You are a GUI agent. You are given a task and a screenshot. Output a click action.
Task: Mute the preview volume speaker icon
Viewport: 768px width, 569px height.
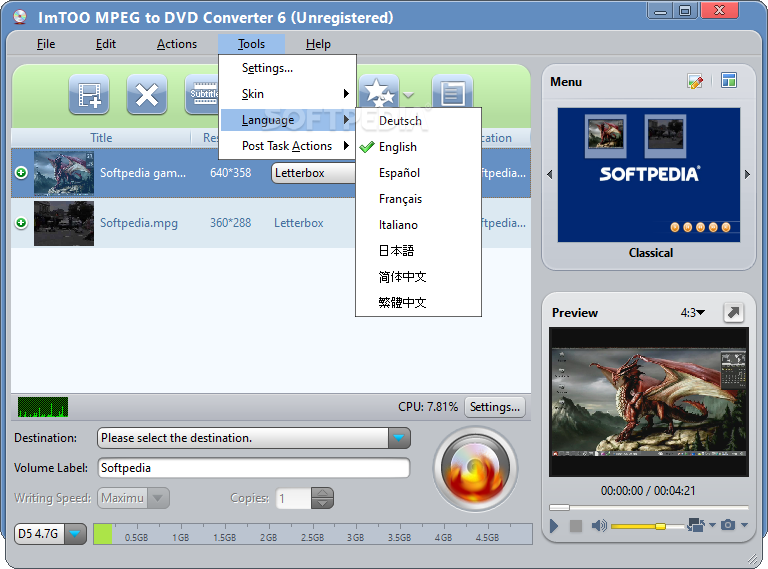point(599,526)
